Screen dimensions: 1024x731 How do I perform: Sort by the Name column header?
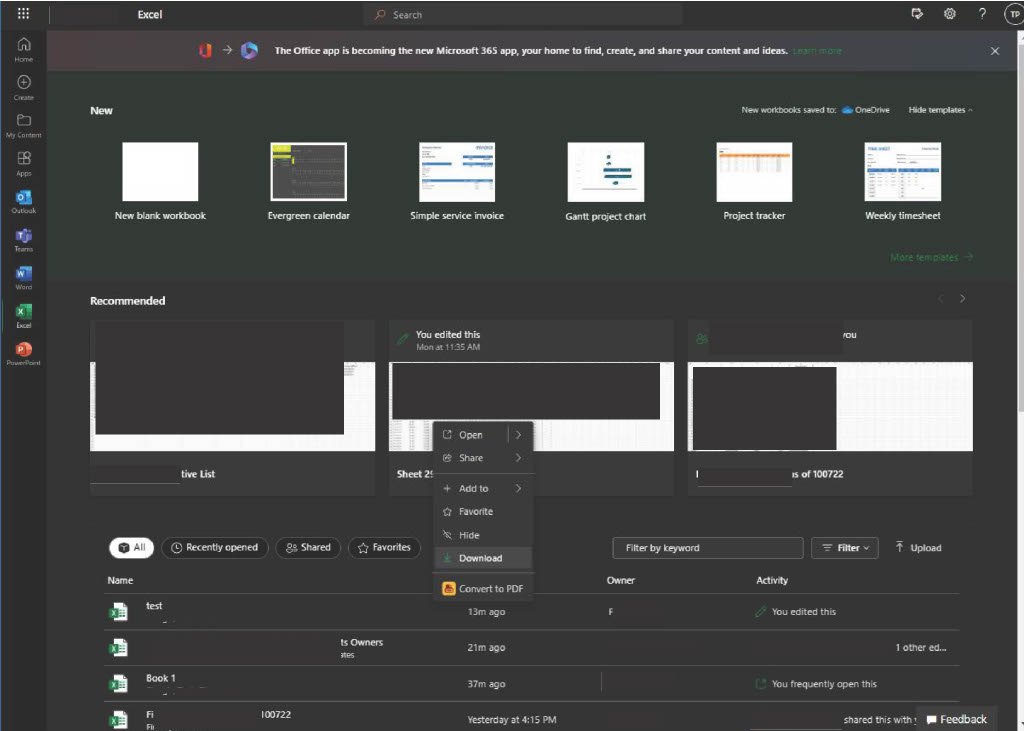click(120, 580)
